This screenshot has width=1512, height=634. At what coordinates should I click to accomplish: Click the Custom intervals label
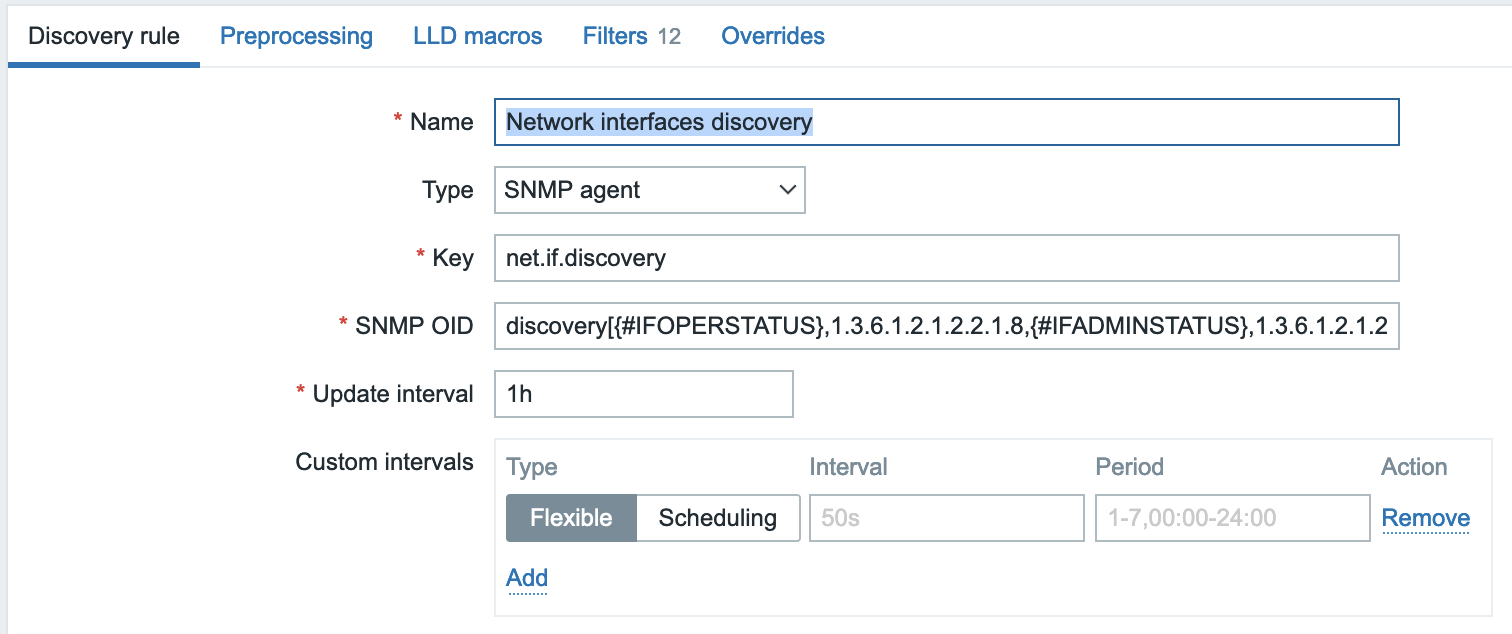[x=384, y=462]
